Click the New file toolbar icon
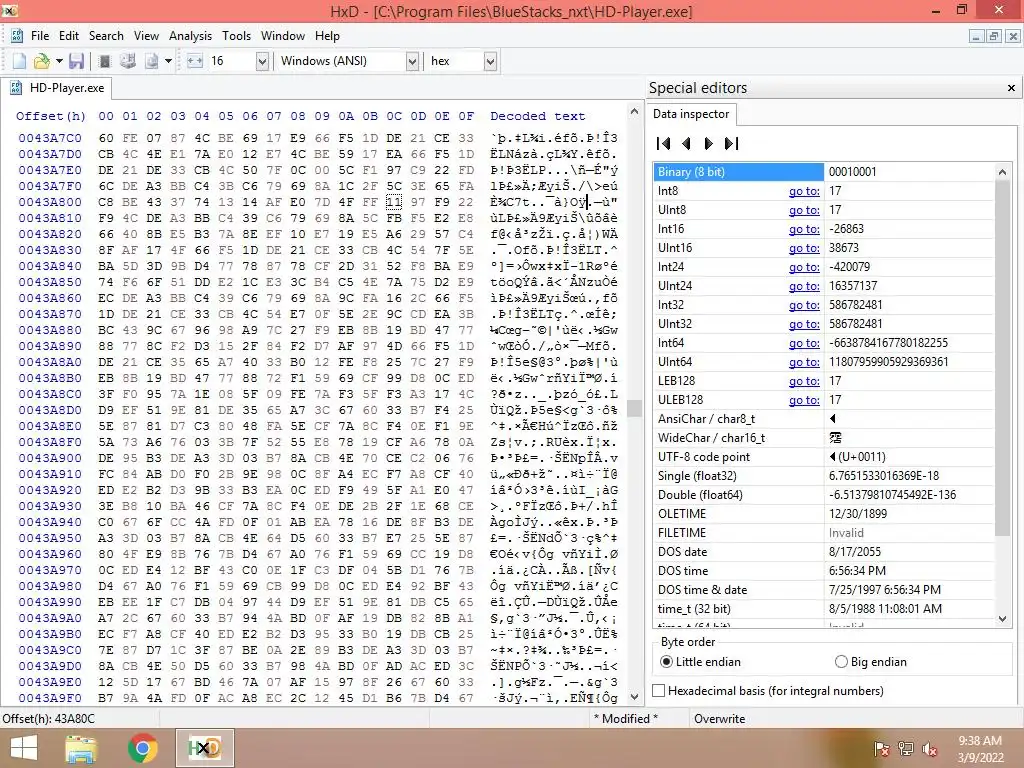 [20, 61]
